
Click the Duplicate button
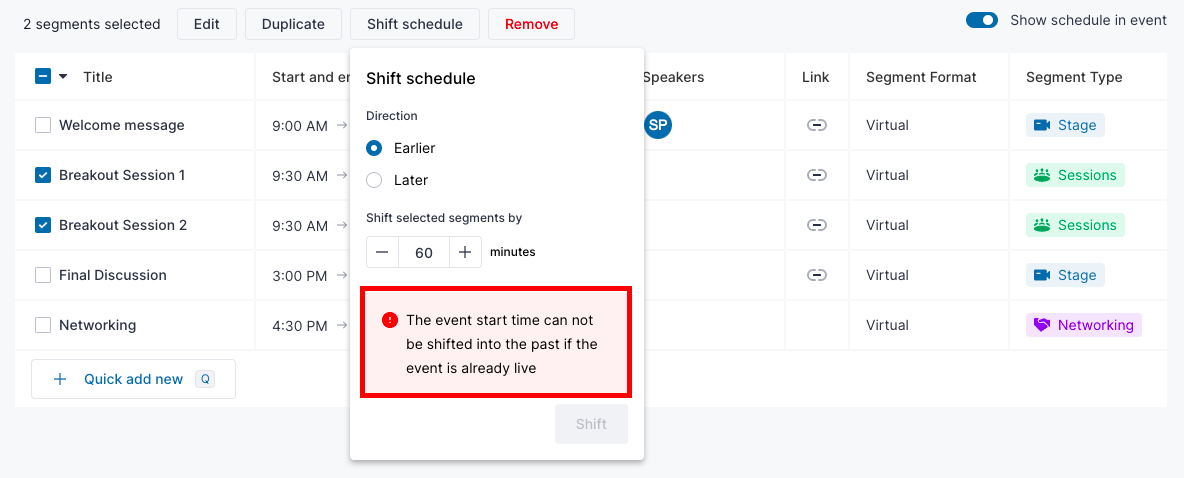(x=293, y=24)
